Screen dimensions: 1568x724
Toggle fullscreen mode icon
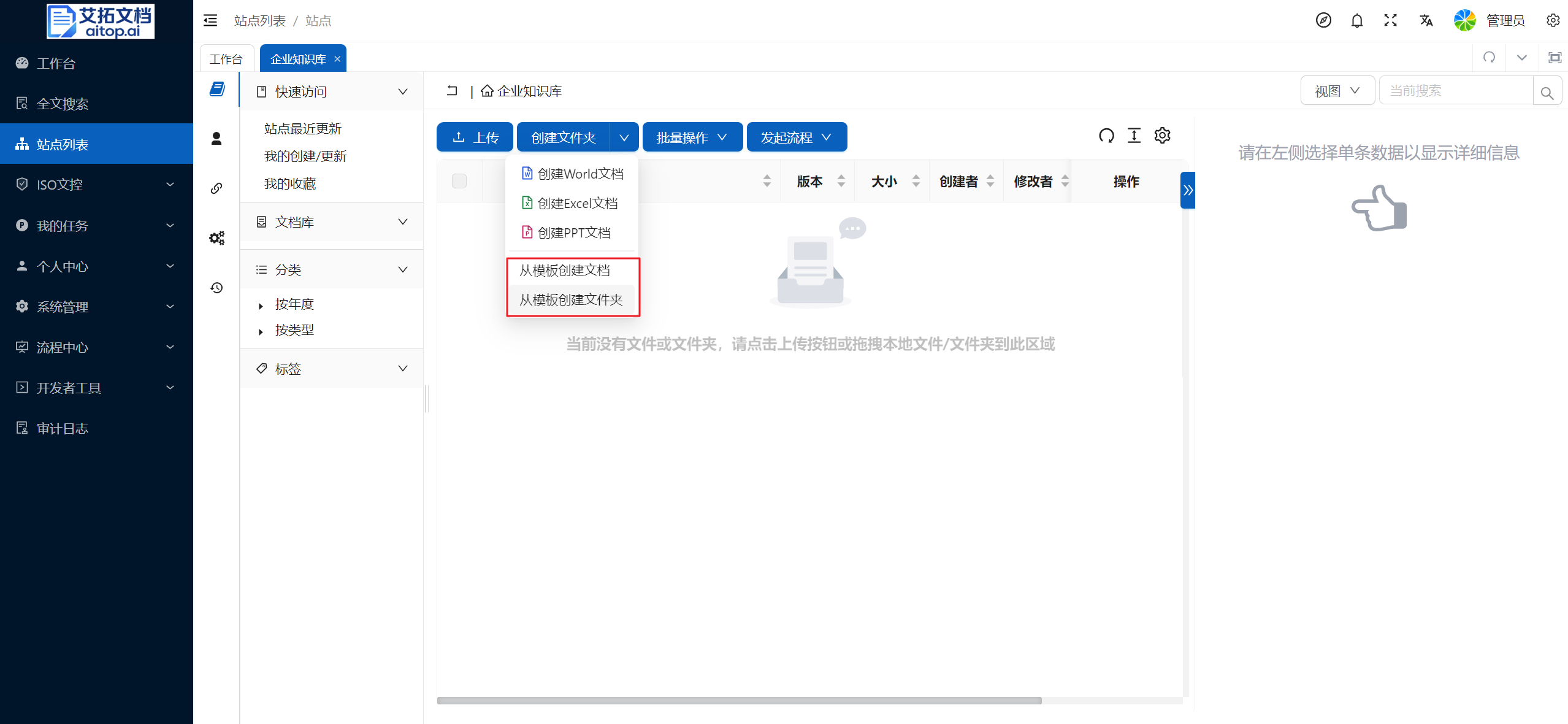1390,21
